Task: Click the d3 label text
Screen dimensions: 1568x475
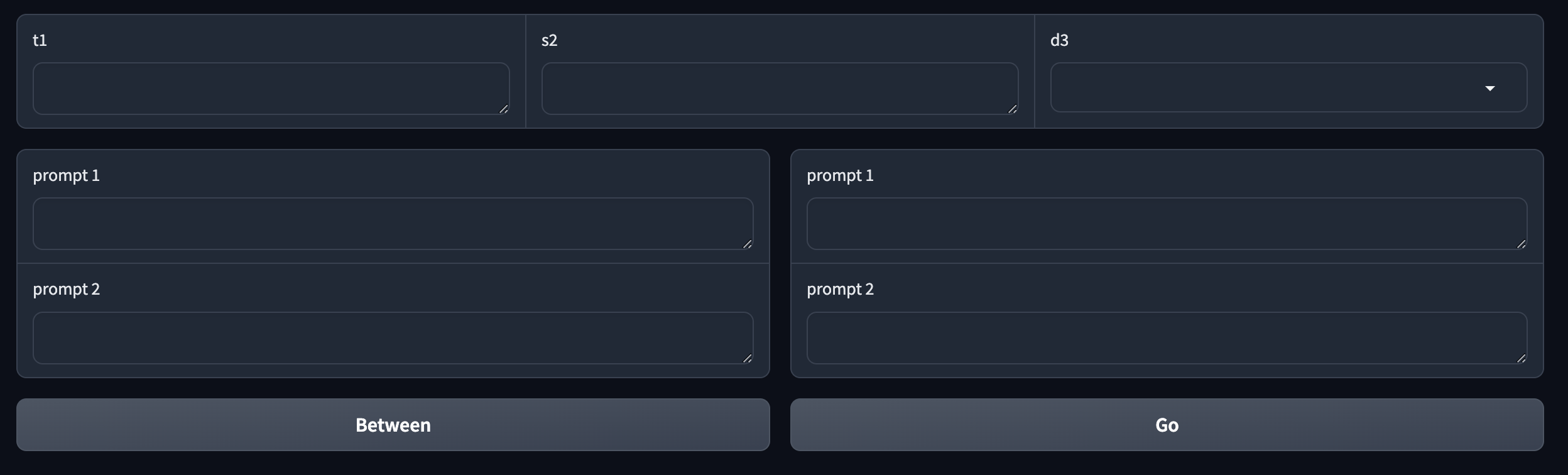Action: pyautogui.click(x=1059, y=40)
